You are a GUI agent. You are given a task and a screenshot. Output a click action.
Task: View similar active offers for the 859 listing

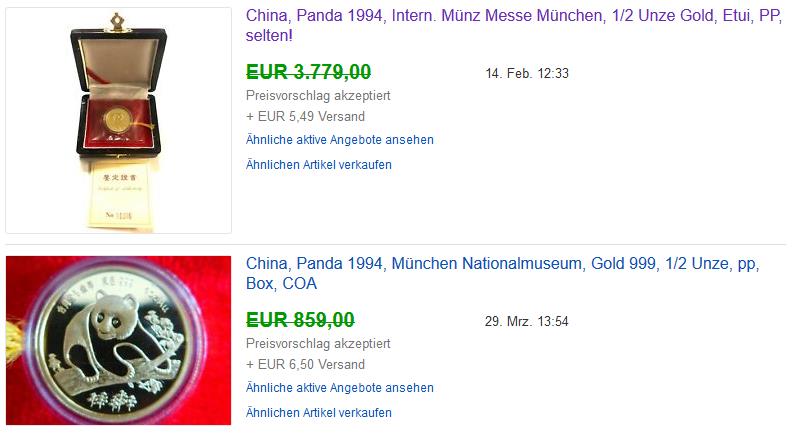pyautogui.click(x=340, y=388)
